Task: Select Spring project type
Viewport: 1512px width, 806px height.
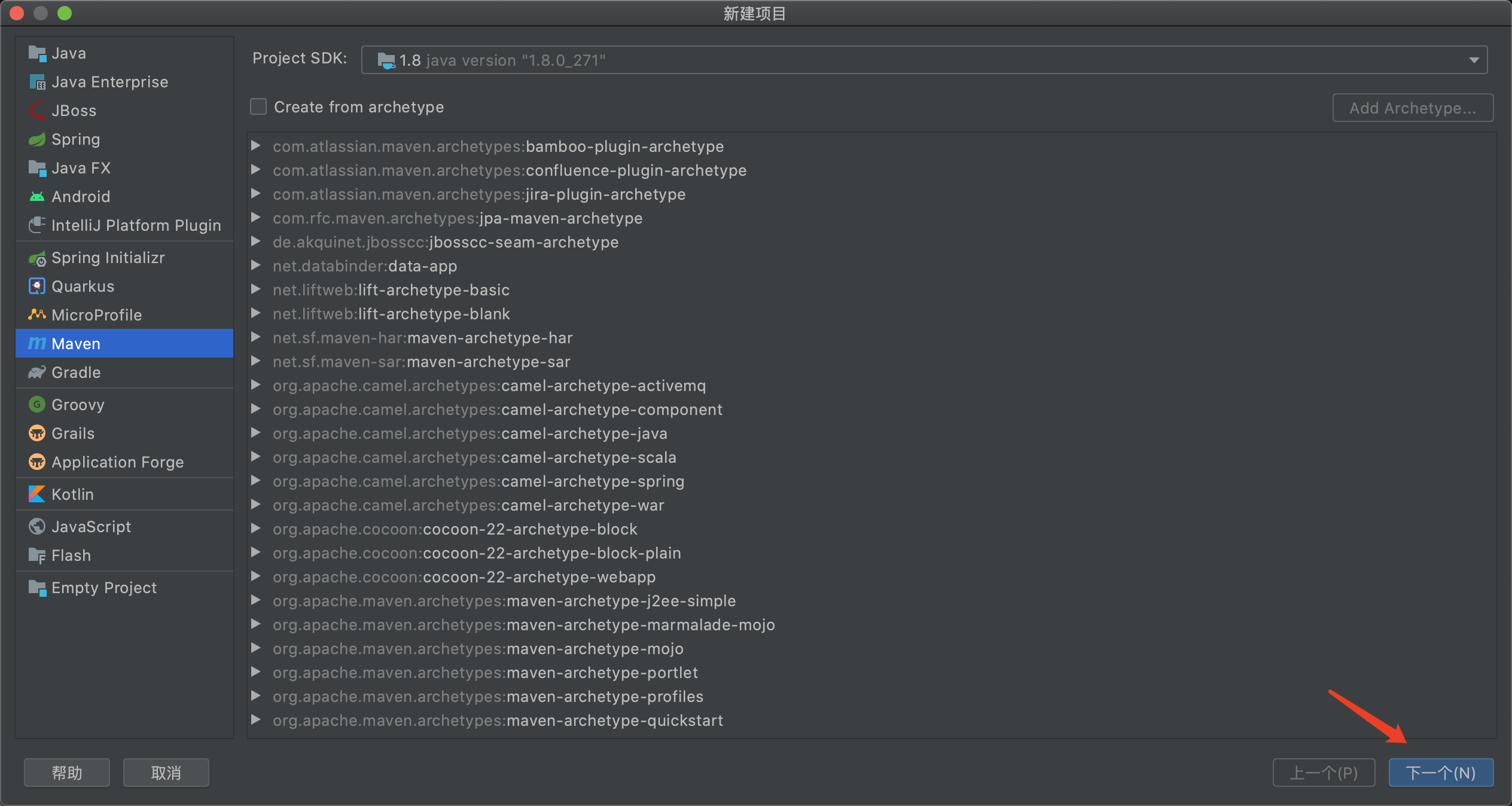Action: pyautogui.click(x=124, y=139)
